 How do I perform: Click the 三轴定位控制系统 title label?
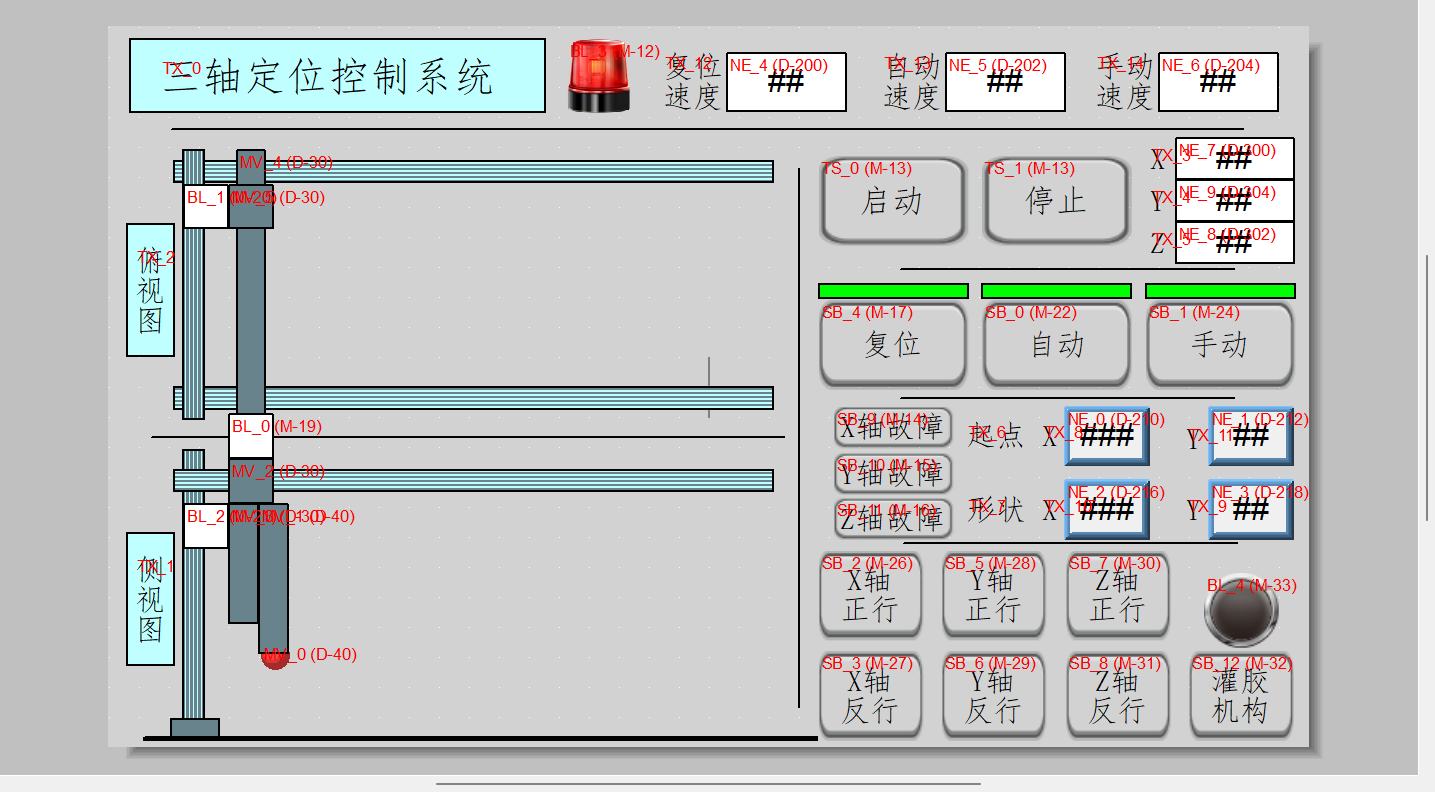pos(337,76)
